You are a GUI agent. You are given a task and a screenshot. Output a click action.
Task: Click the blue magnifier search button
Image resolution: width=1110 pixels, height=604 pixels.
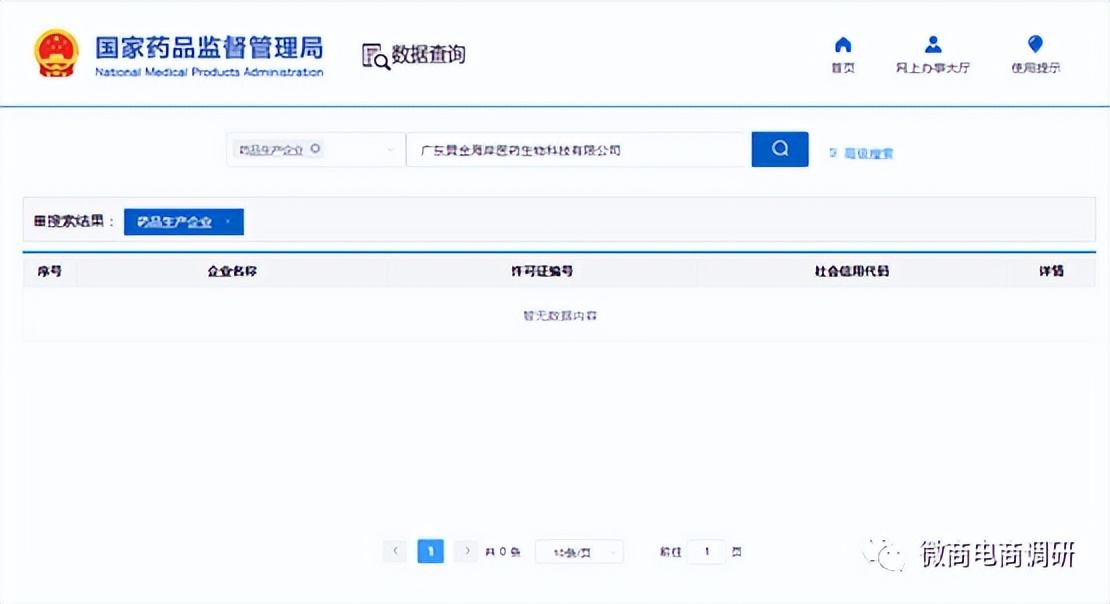pos(779,148)
